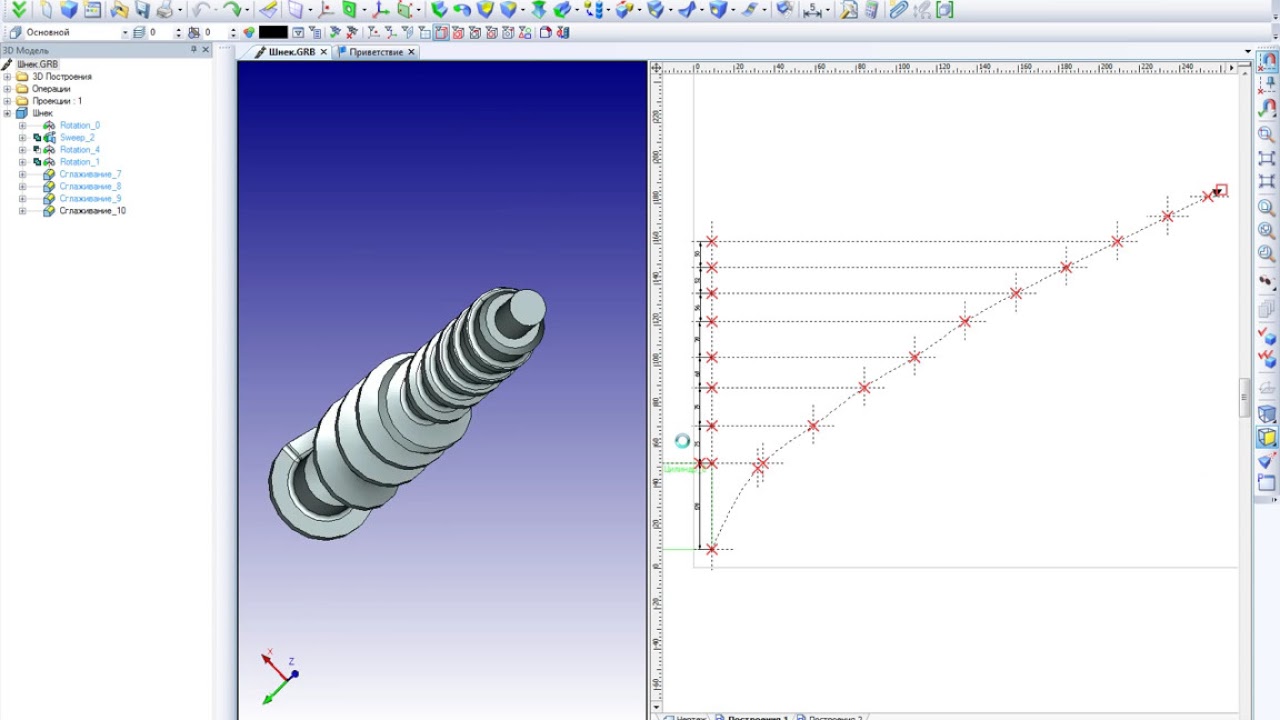Expand the Проекции : 1 folder
This screenshot has height=720, width=1280.
[x=7, y=101]
